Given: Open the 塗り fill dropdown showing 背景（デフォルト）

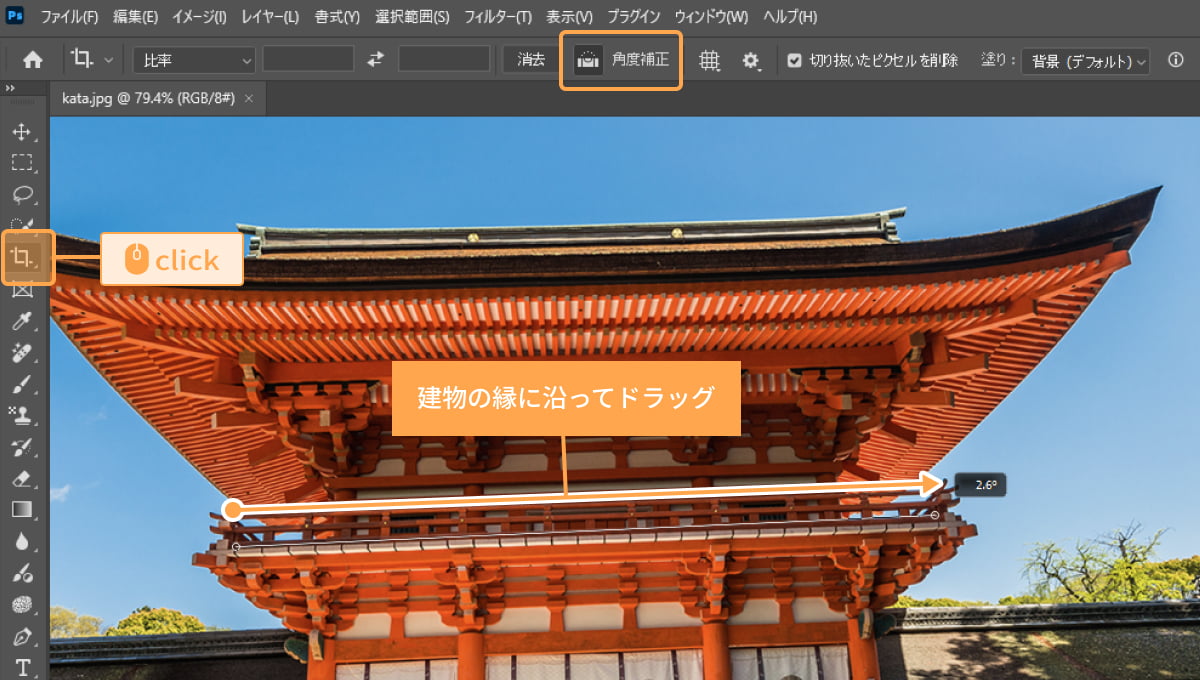Looking at the screenshot, I should (1085, 61).
